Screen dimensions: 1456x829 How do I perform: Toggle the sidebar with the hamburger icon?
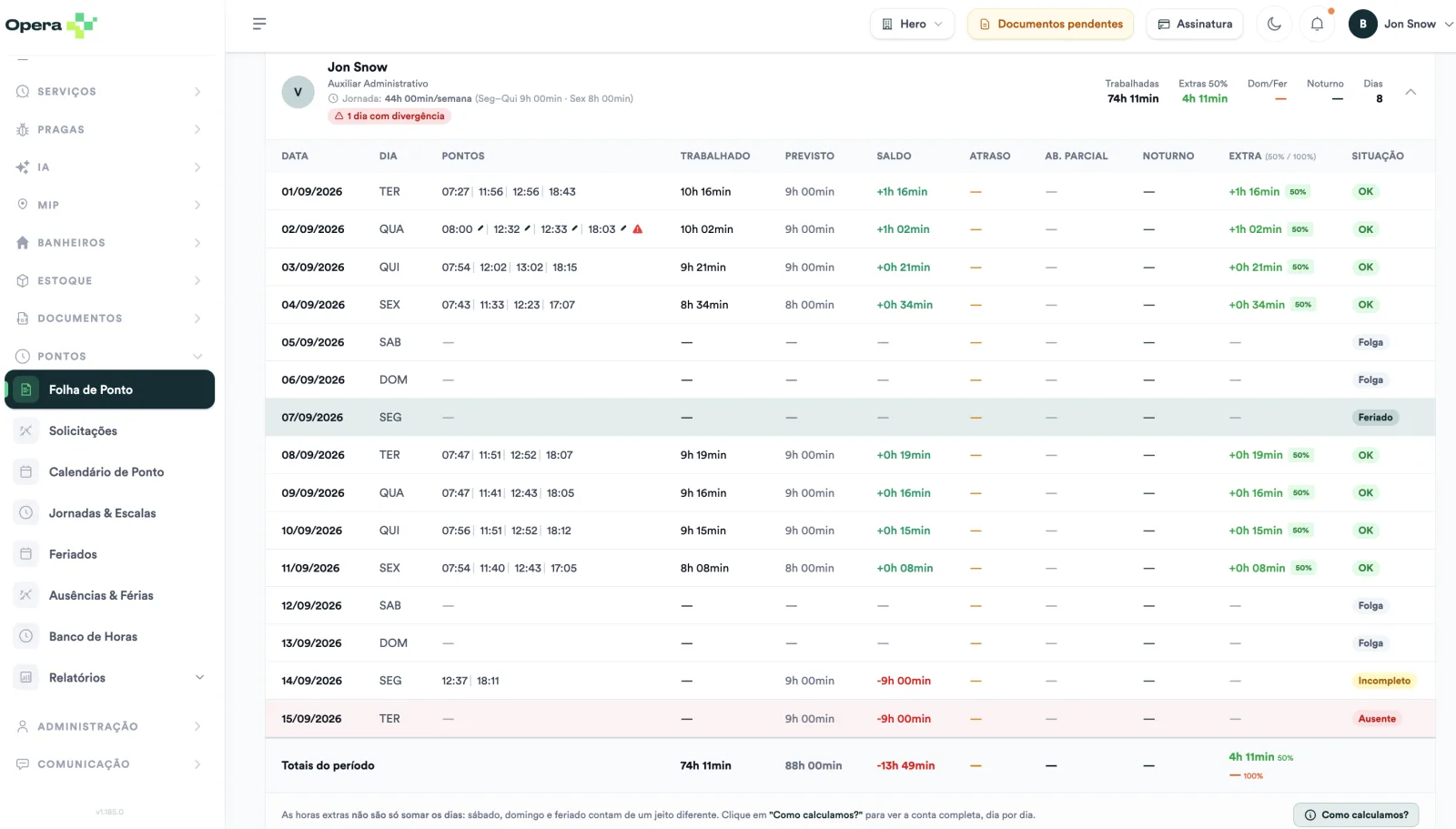(259, 24)
